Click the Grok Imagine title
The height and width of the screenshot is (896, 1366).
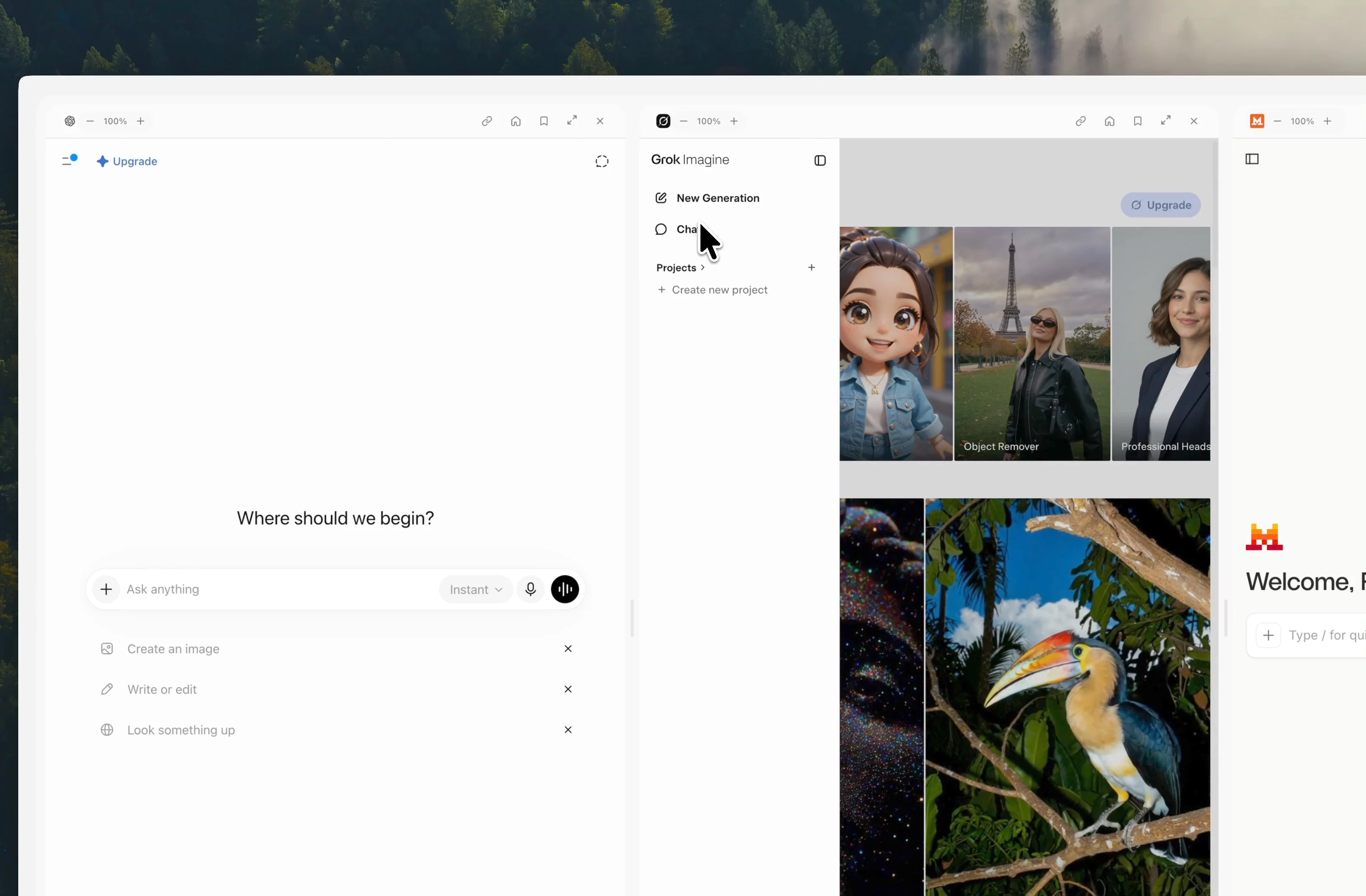(690, 160)
